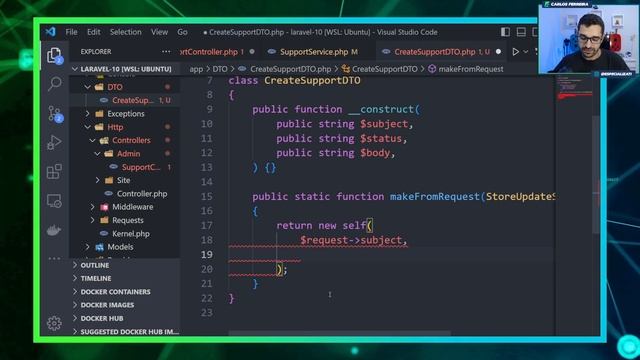Toggle the primary side bar layout icon
The height and width of the screenshot is (360, 640).
coord(505,32)
